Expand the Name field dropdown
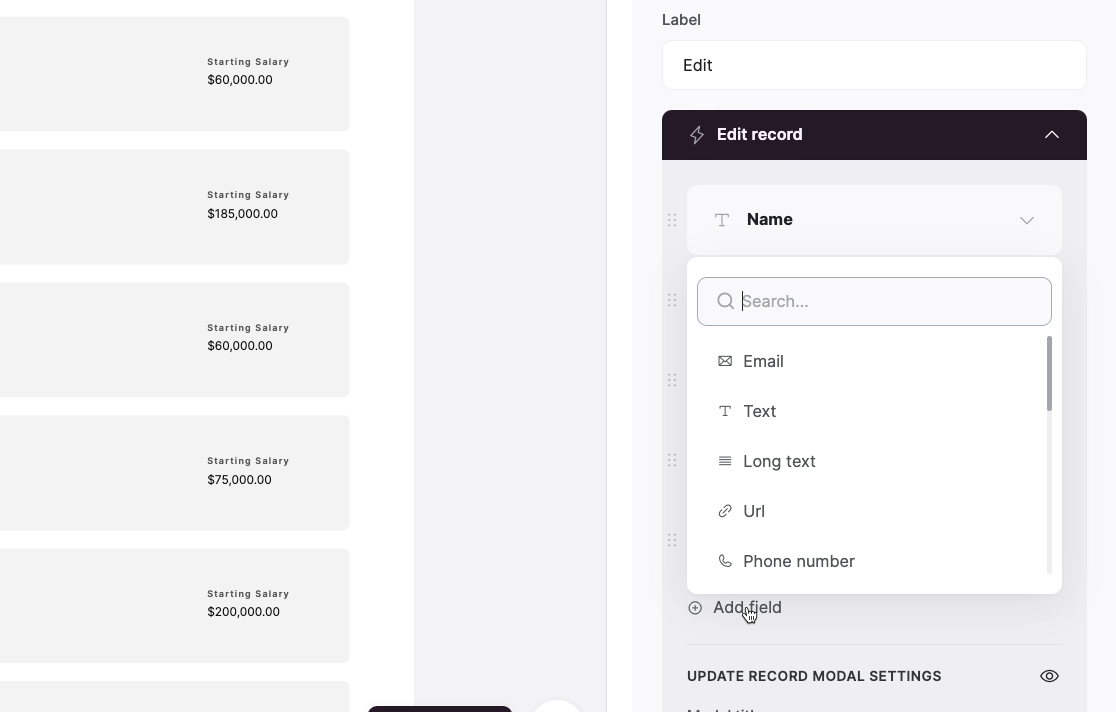The image size is (1116, 712). point(1026,220)
